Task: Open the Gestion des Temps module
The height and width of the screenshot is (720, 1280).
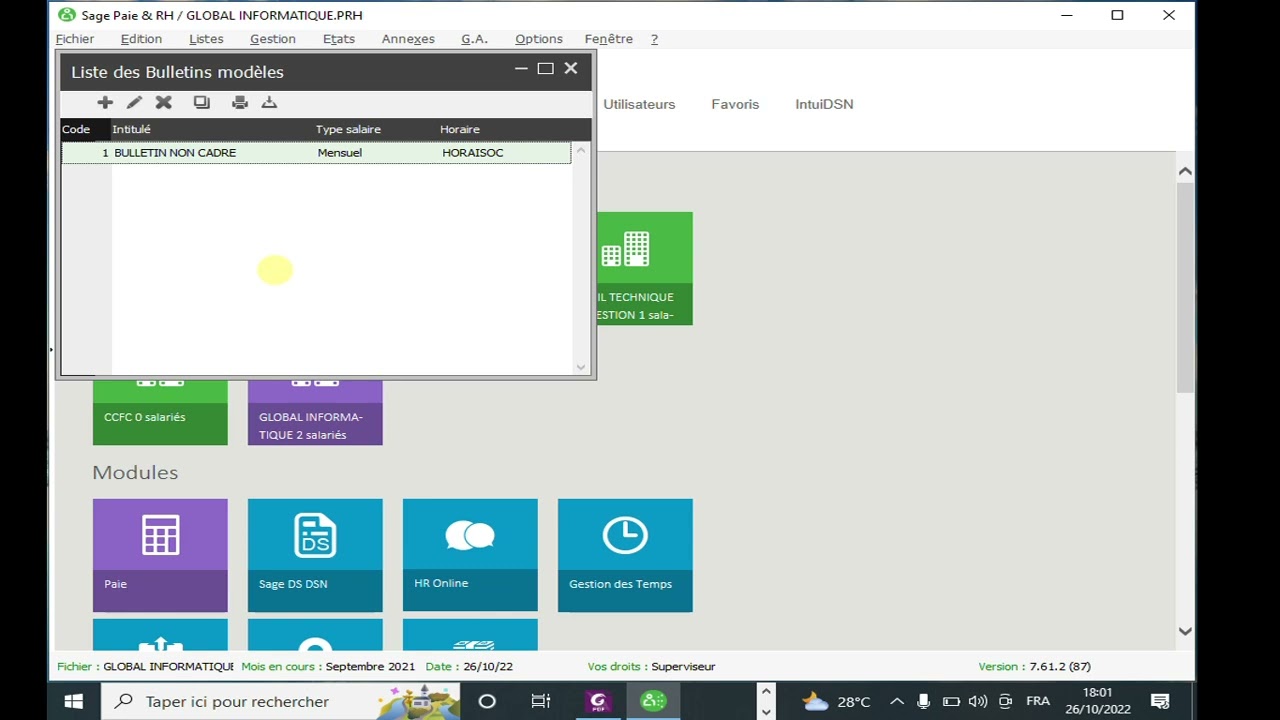Action: coord(625,555)
